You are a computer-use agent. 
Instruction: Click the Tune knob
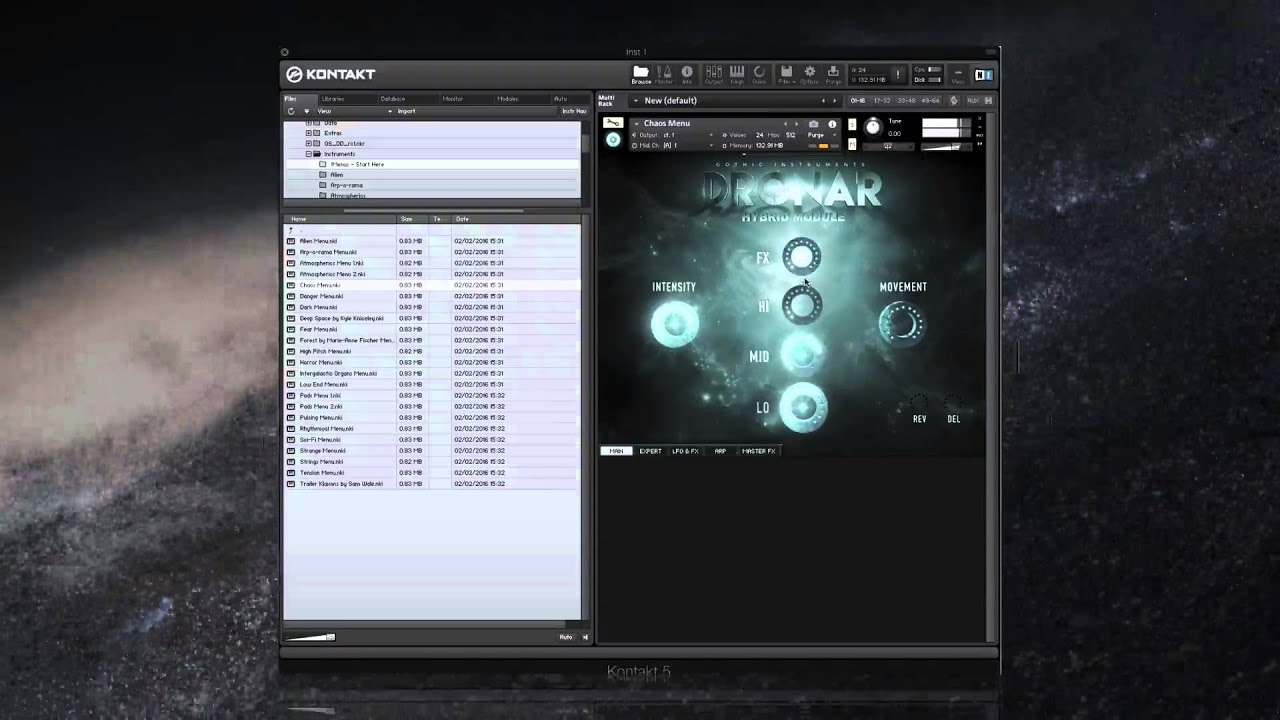[873, 126]
